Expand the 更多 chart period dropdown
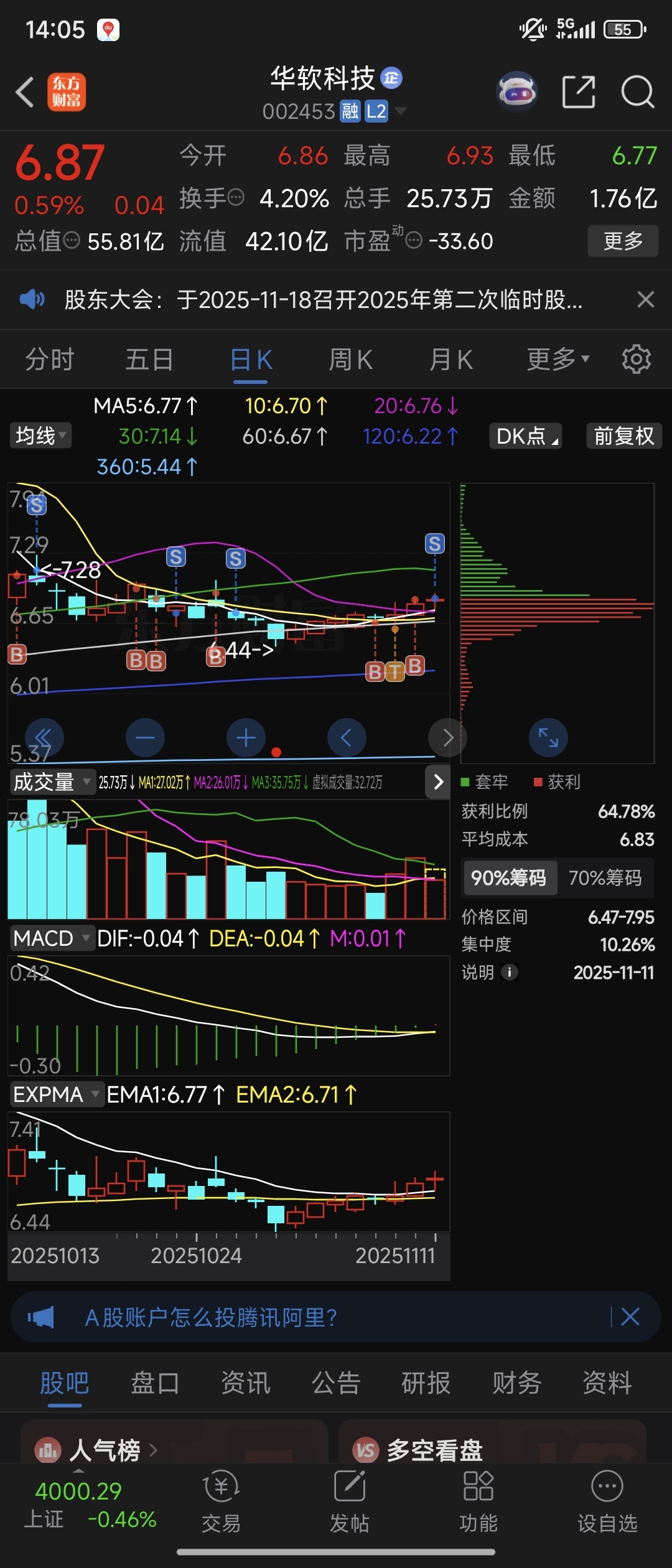 558,359
